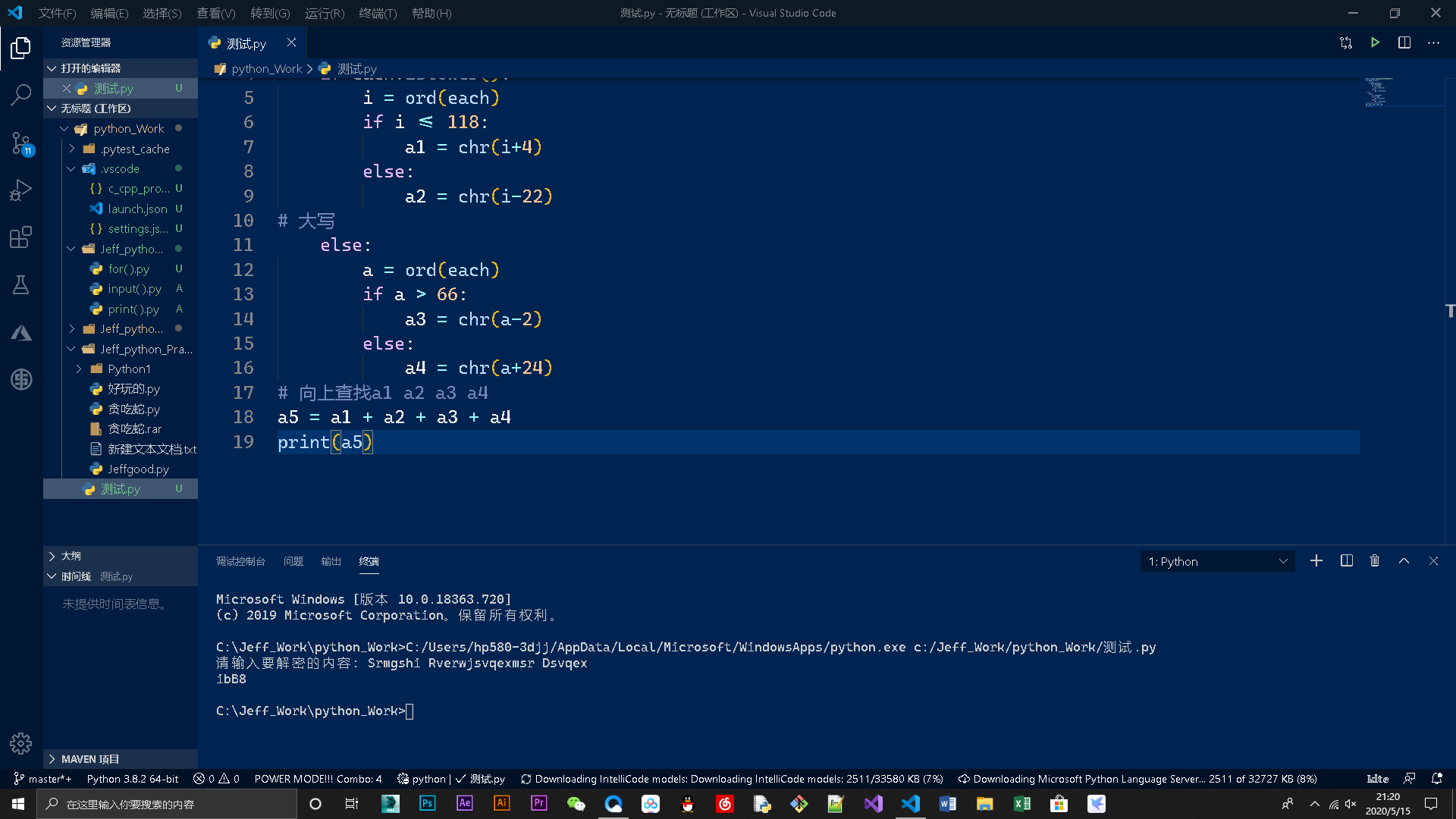Maximize the terminal panel size

point(1404,561)
